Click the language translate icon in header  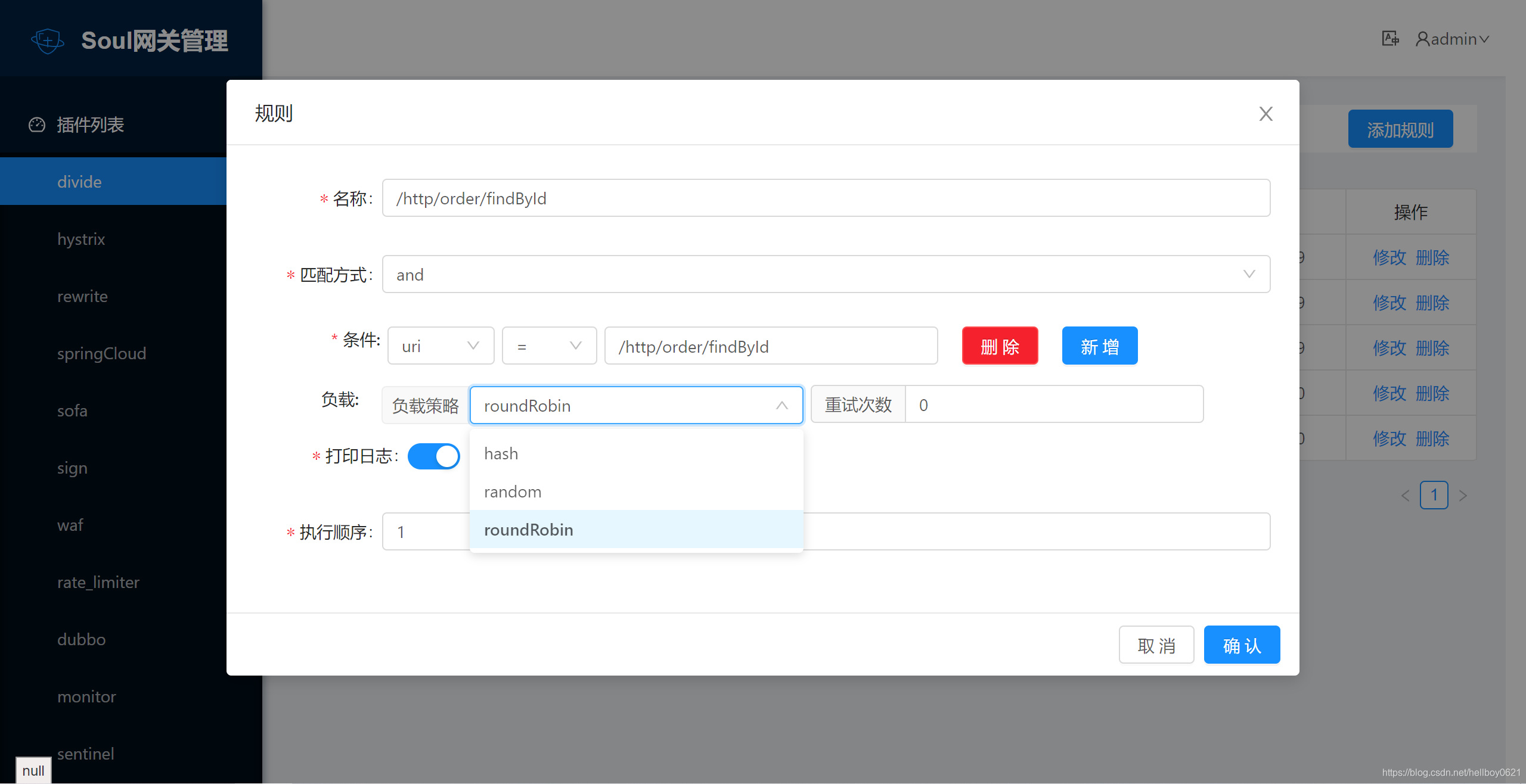(1390, 39)
